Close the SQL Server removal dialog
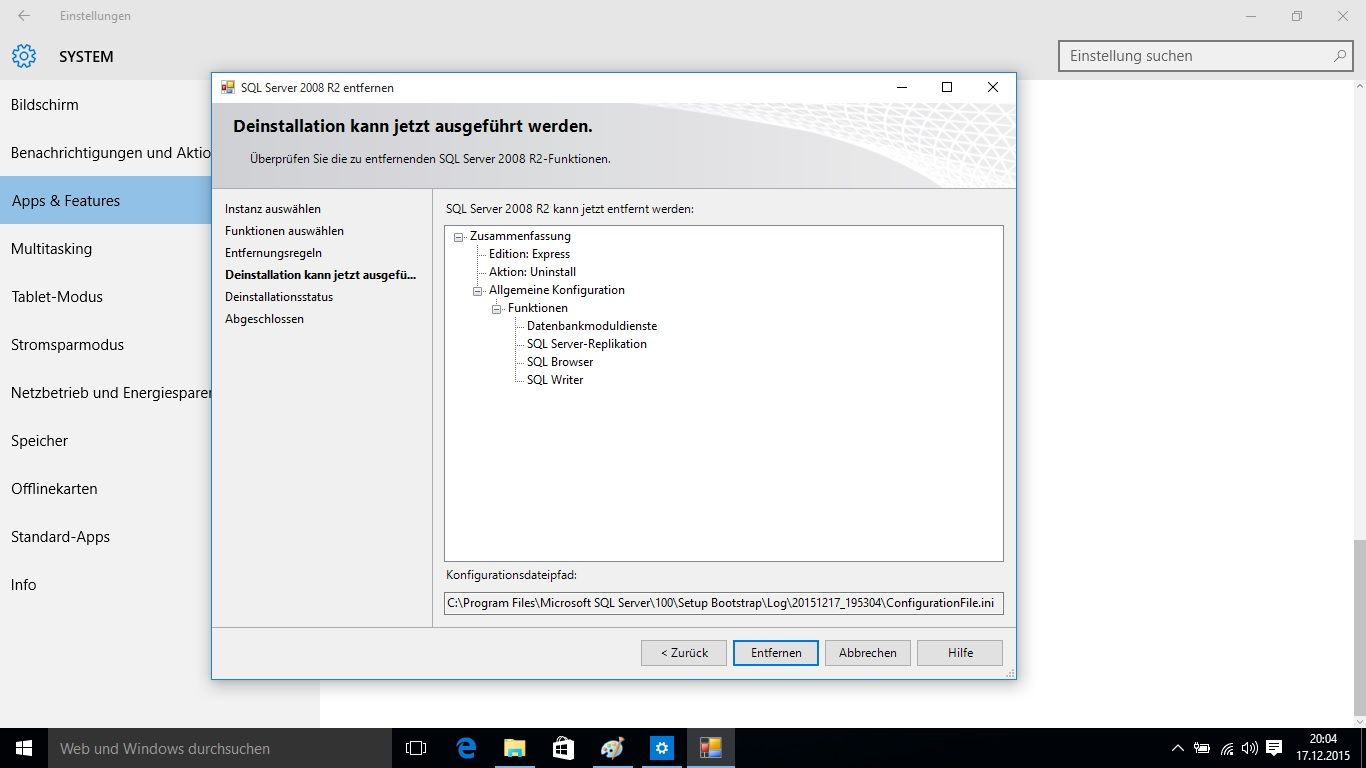The height and width of the screenshot is (768, 1366). pyautogui.click(x=993, y=87)
